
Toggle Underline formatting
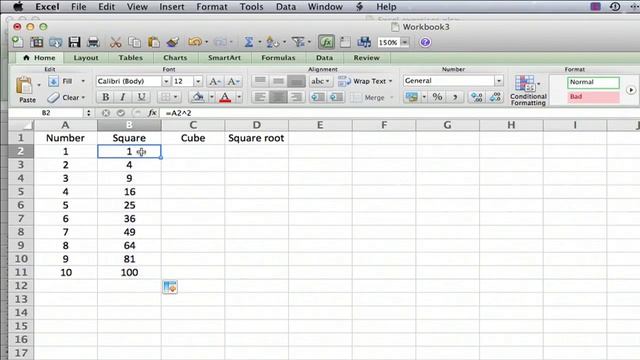click(141, 97)
